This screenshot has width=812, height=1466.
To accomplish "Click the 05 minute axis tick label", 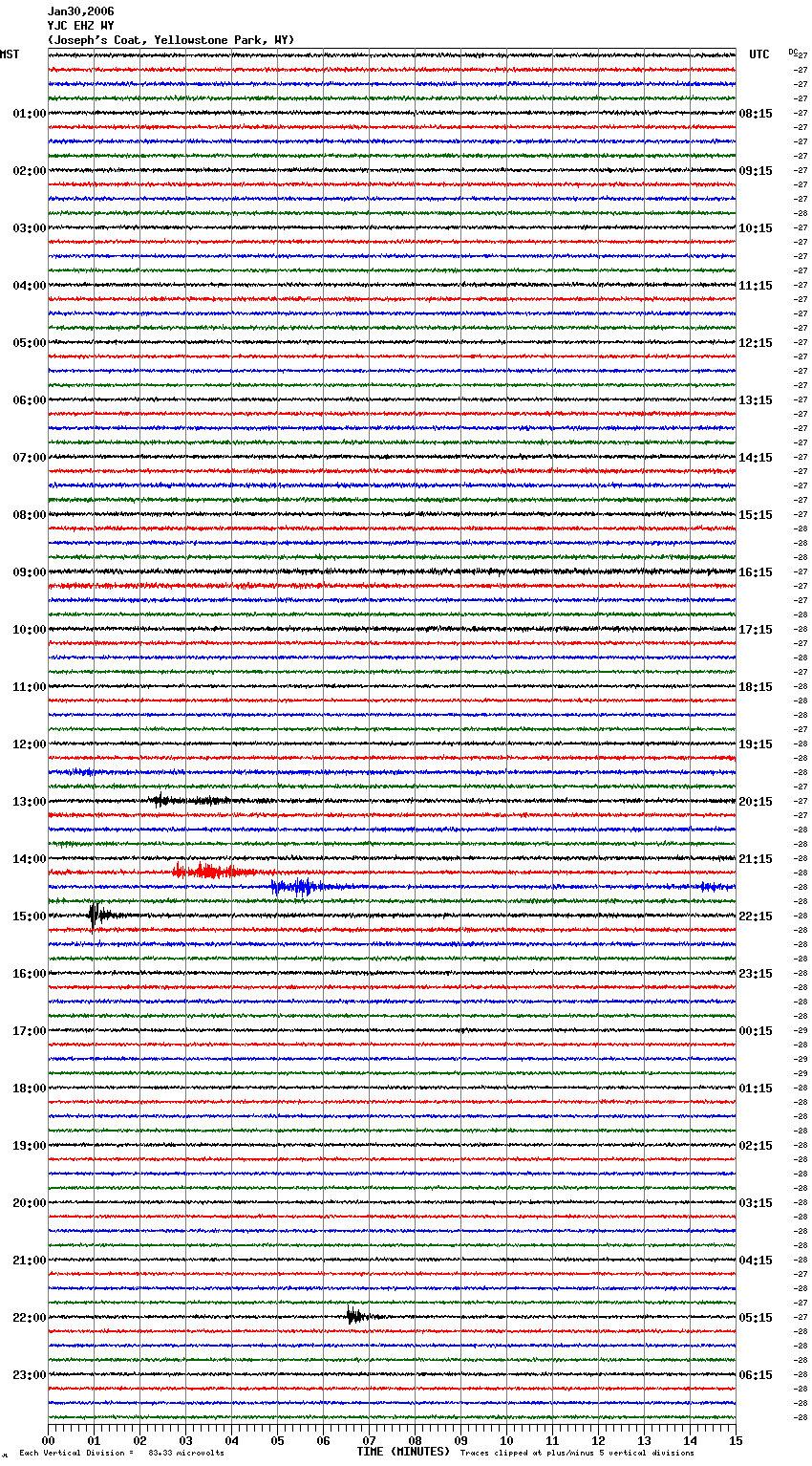I will [x=277, y=1440].
